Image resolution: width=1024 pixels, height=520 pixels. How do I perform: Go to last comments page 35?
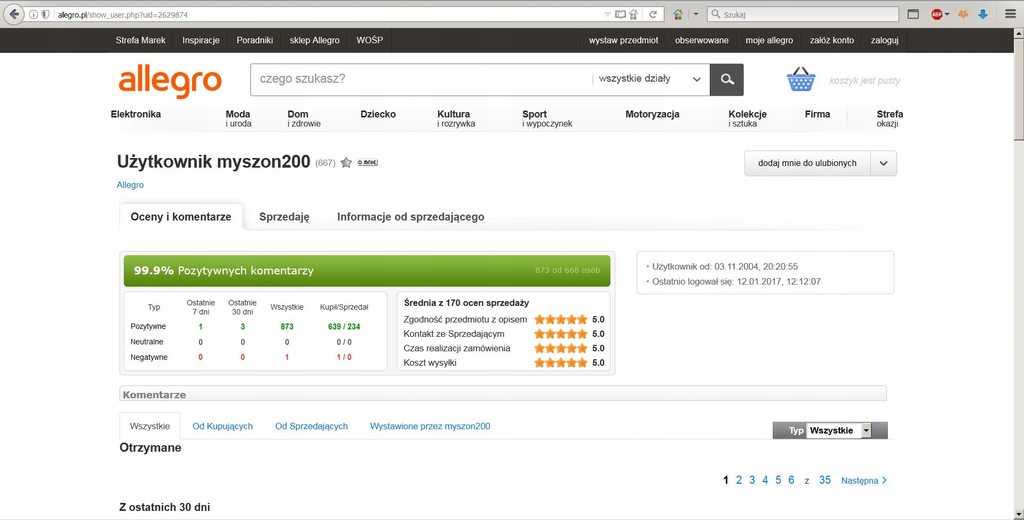click(x=825, y=480)
